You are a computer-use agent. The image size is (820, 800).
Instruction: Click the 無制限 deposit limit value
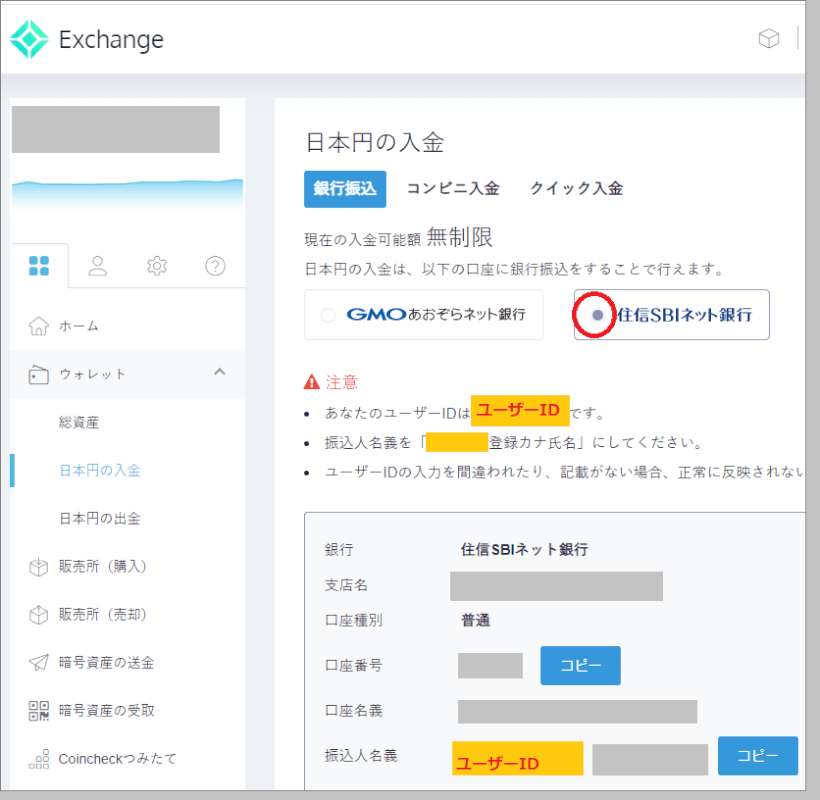coord(460,237)
